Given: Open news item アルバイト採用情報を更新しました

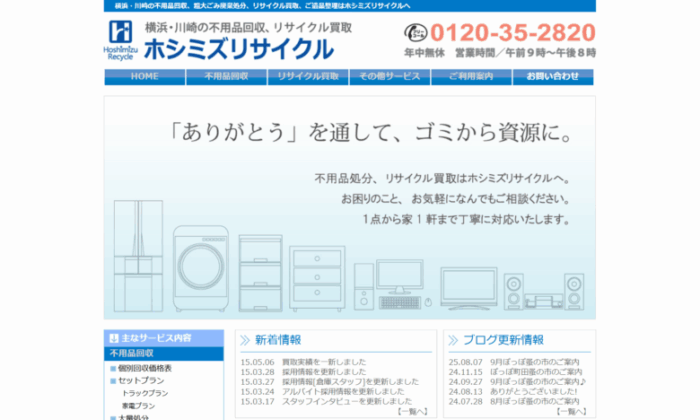Looking at the screenshot, I should pos(343,391).
